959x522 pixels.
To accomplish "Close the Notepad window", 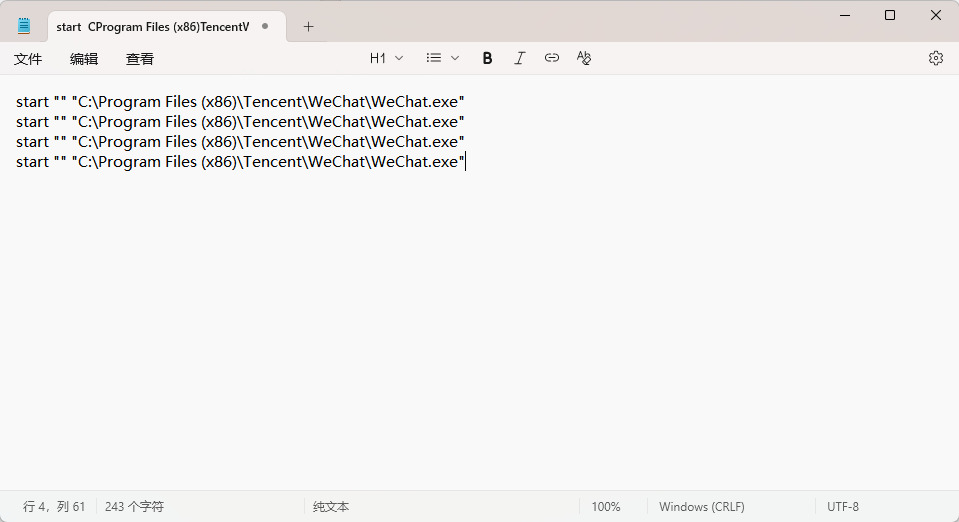I will click(936, 15).
